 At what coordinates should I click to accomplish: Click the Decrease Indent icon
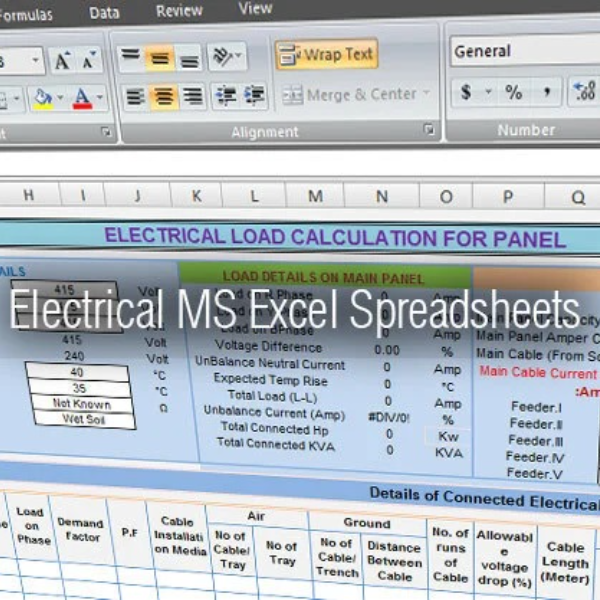pos(225,95)
